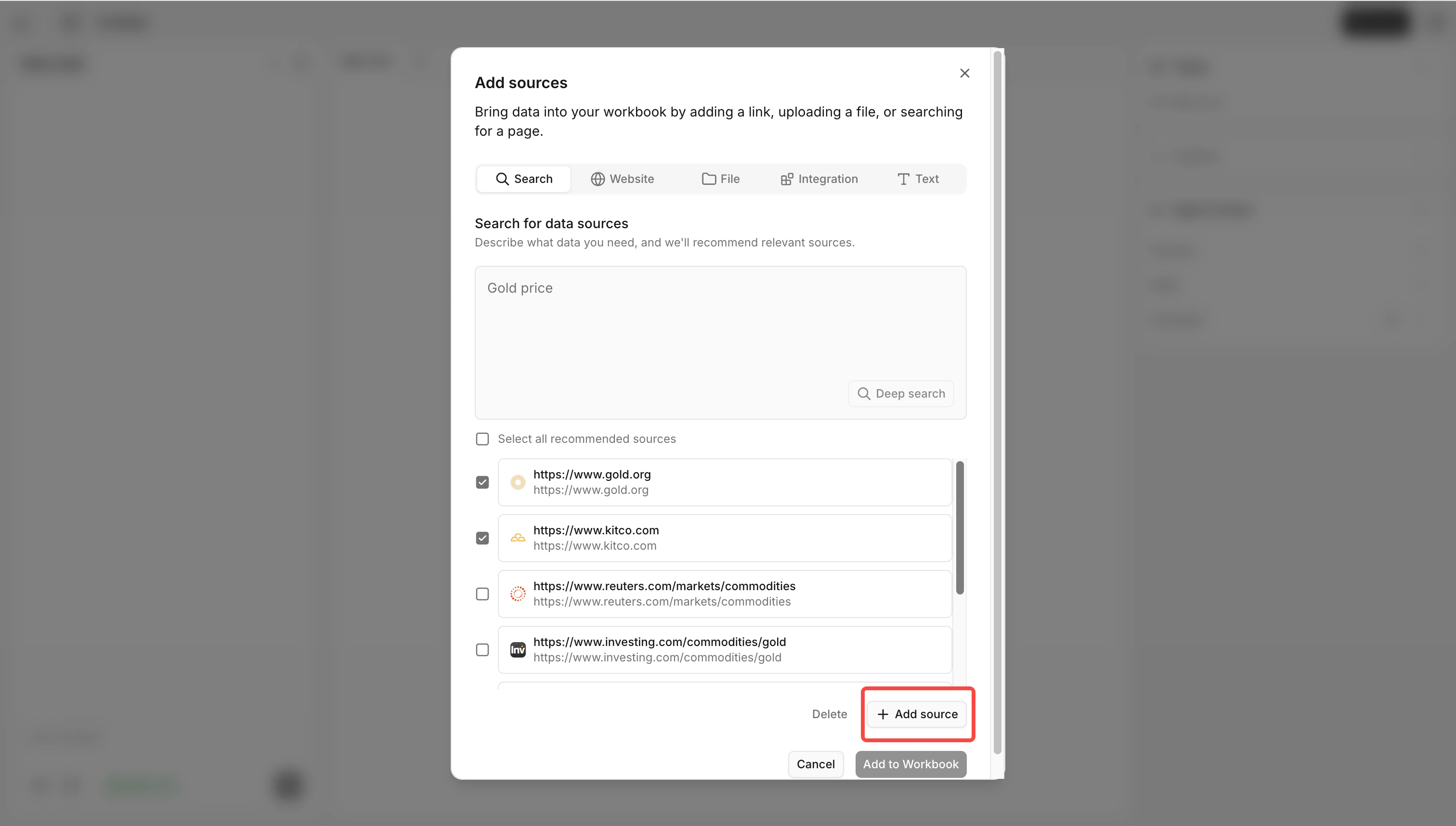Check the investing.com/commodities/gold source
The height and width of the screenshot is (826, 1456).
(482, 649)
